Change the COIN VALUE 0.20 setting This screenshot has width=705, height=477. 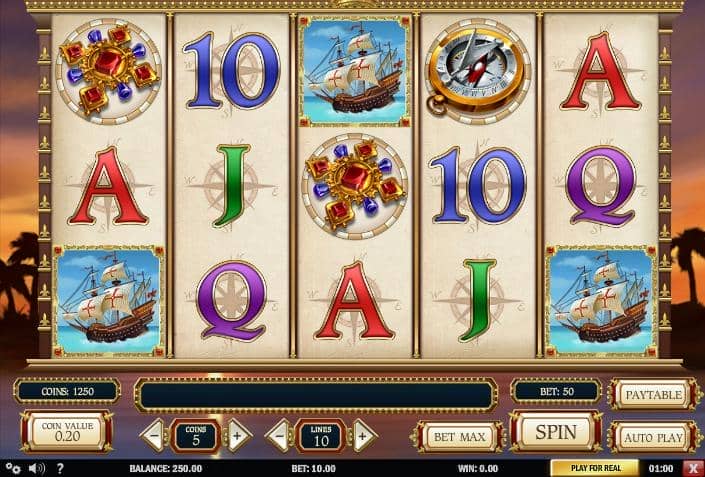pyautogui.click(x=67, y=432)
